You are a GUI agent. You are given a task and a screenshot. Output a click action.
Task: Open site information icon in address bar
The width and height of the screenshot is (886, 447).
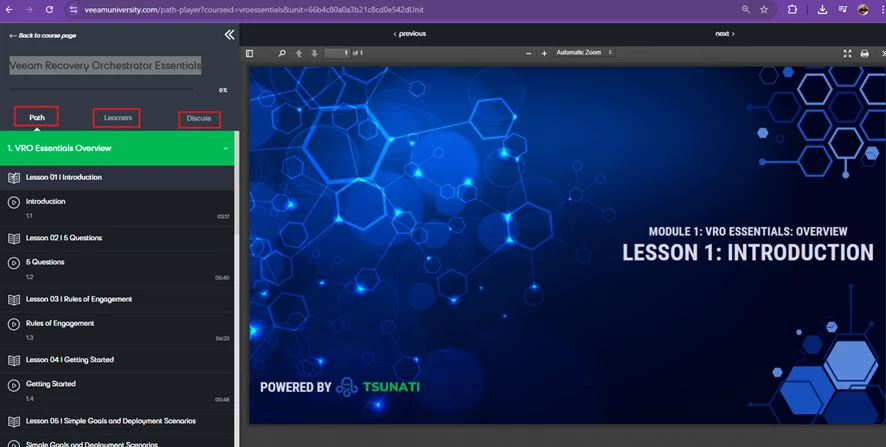click(x=73, y=10)
